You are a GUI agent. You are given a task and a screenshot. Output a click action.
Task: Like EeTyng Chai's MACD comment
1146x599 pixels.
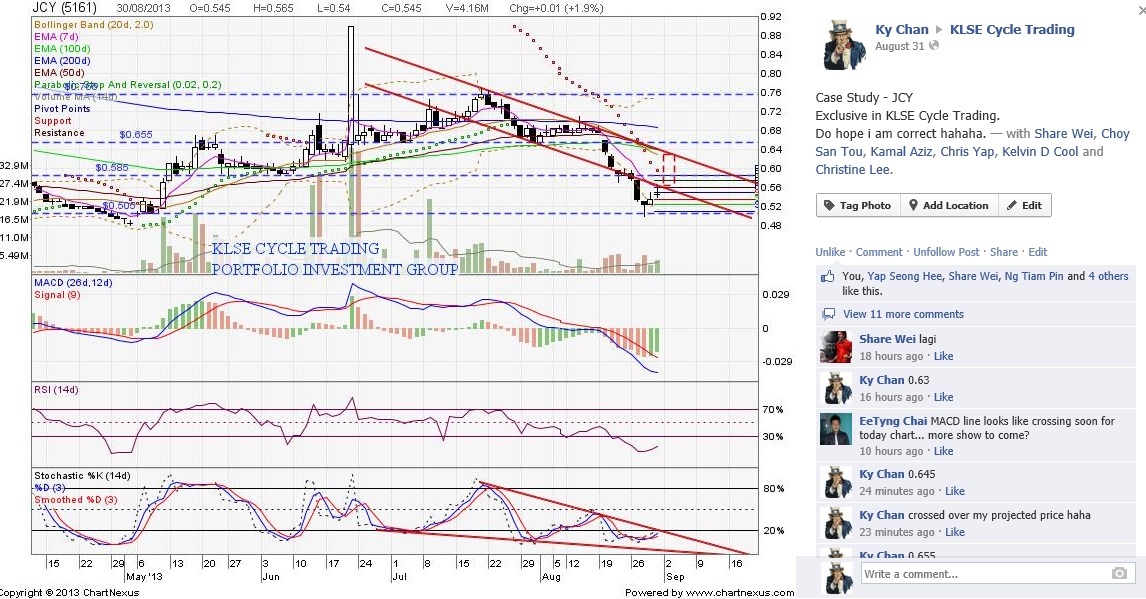pyautogui.click(x=944, y=451)
